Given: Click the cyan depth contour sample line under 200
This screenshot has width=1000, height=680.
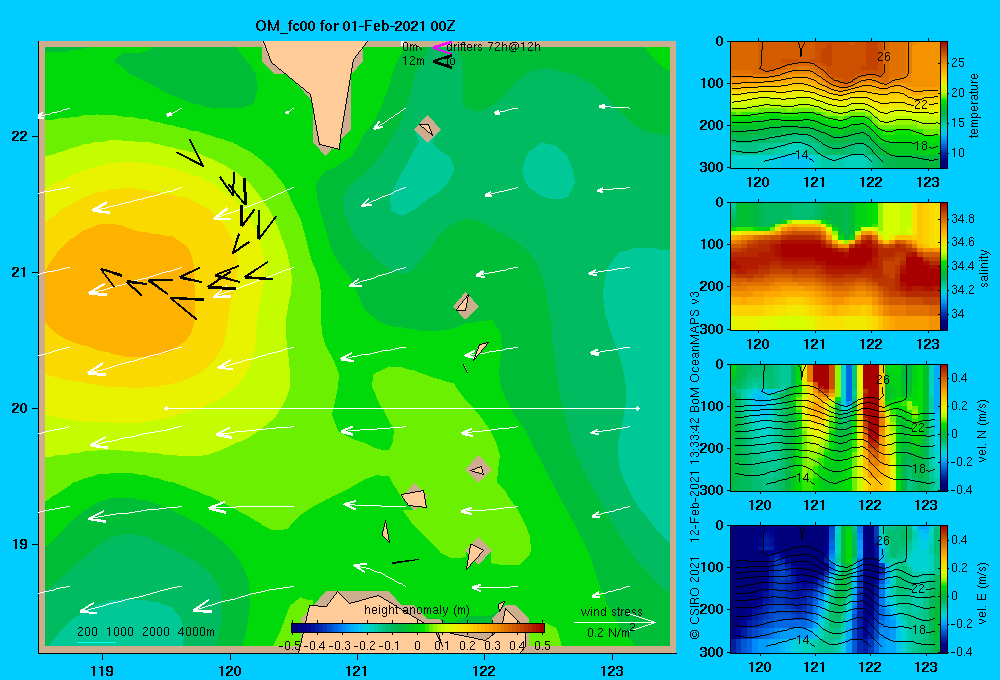Looking at the screenshot, I should pyautogui.click(x=96, y=642).
